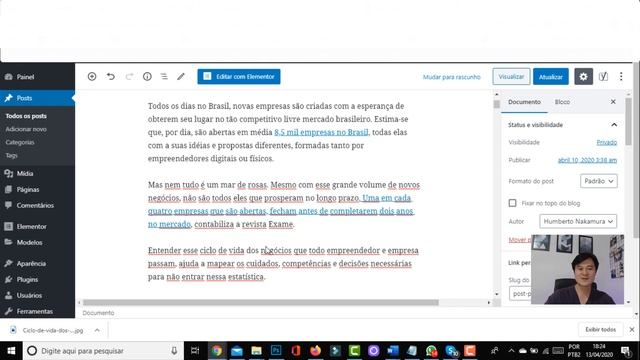Open the Yoast SEO icon
Viewport: 640px width, 360px height.
coord(603,76)
